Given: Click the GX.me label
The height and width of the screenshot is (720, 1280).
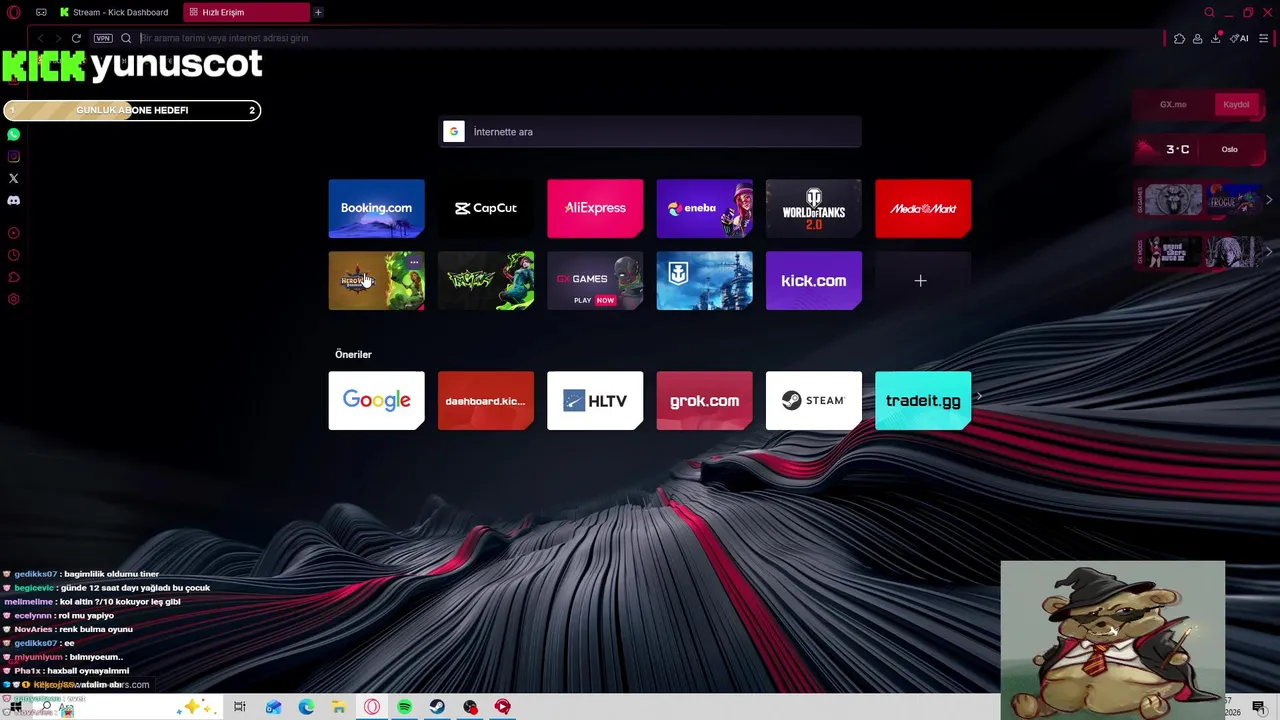Looking at the screenshot, I should tap(1173, 105).
